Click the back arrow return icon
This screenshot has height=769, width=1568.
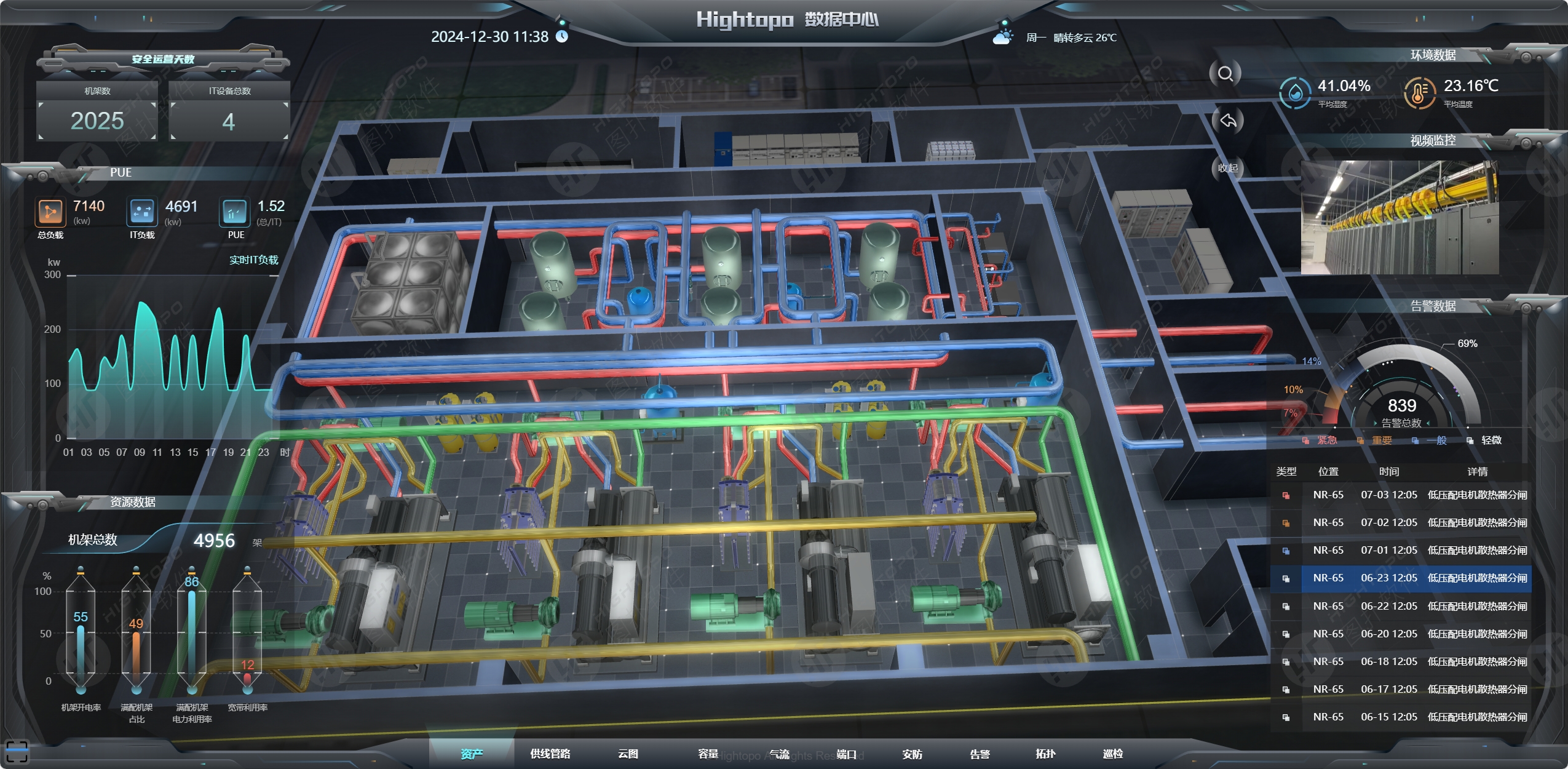click(x=1227, y=121)
